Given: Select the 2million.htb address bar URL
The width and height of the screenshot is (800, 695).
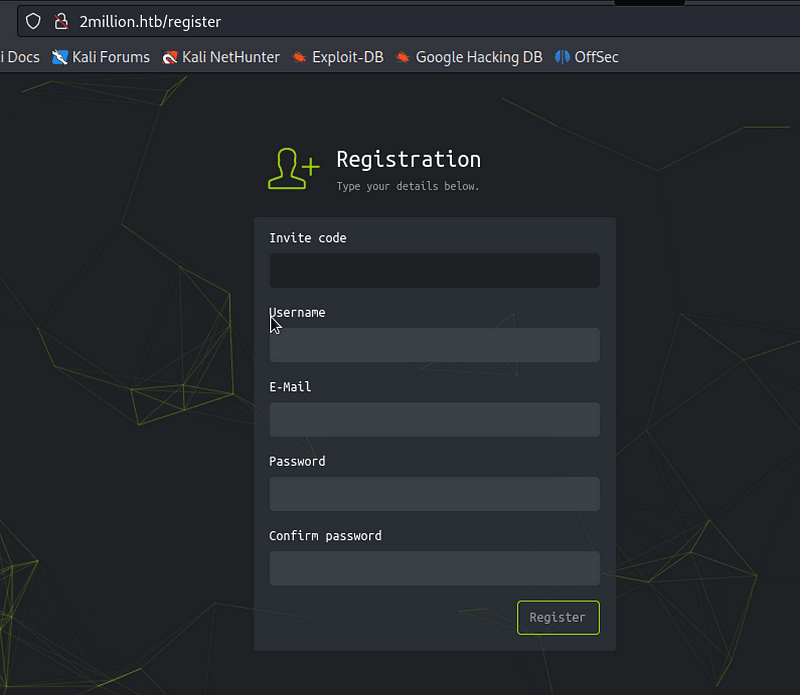Looking at the screenshot, I should coord(150,21).
